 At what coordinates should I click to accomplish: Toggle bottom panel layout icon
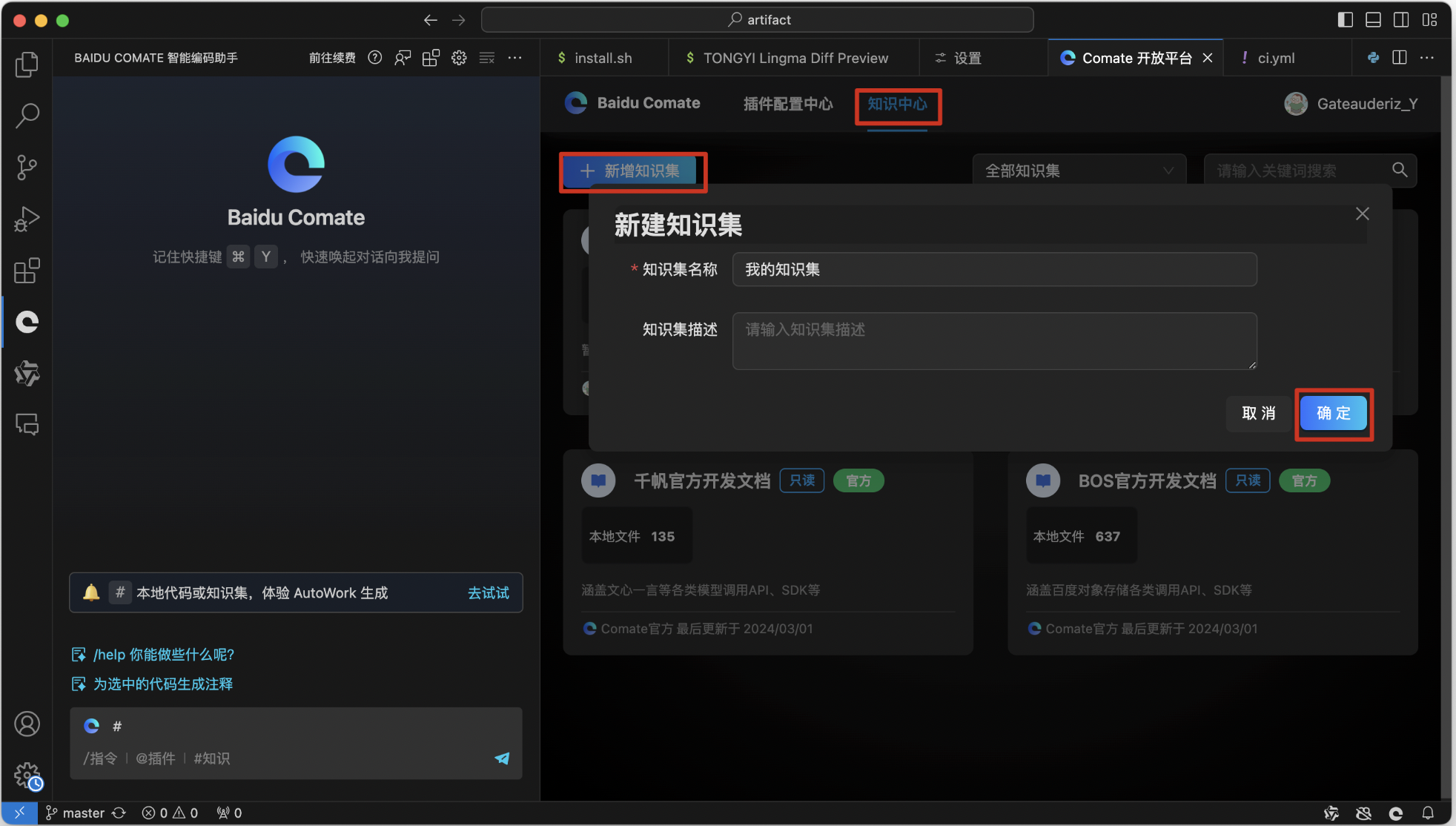[1373, 20]
